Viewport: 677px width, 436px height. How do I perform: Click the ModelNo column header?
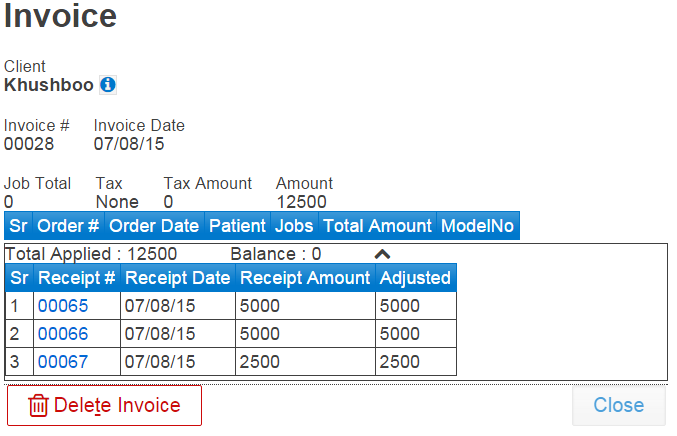478,226
